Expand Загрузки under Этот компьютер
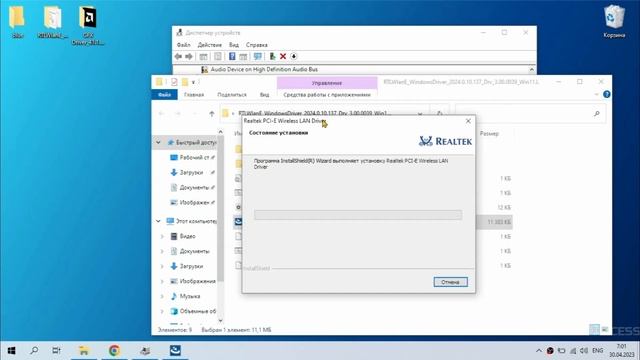Screen dimensions: 640x360 162,267
